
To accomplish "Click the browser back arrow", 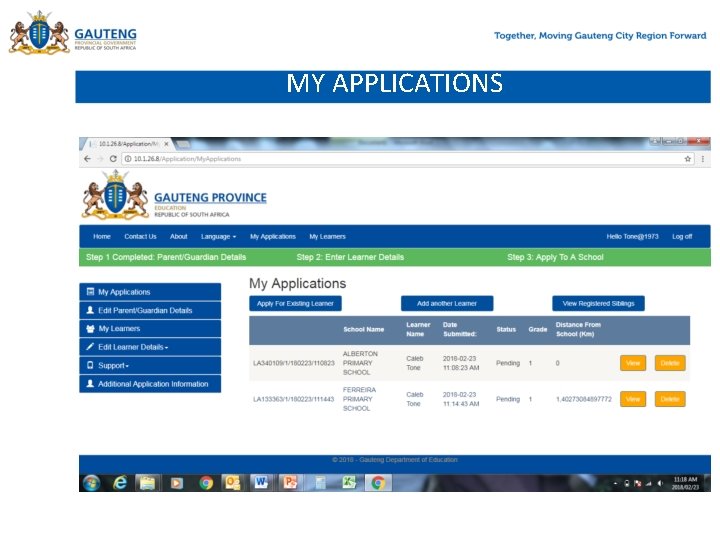I will point(87,159).
